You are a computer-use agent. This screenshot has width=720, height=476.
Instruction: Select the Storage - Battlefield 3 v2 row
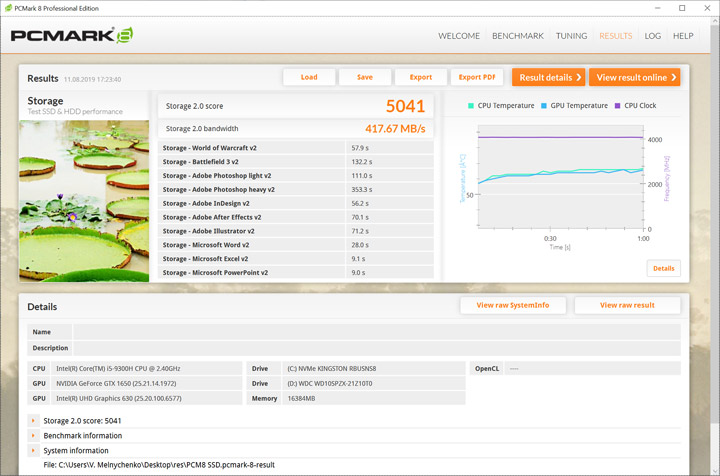[296, 162]
